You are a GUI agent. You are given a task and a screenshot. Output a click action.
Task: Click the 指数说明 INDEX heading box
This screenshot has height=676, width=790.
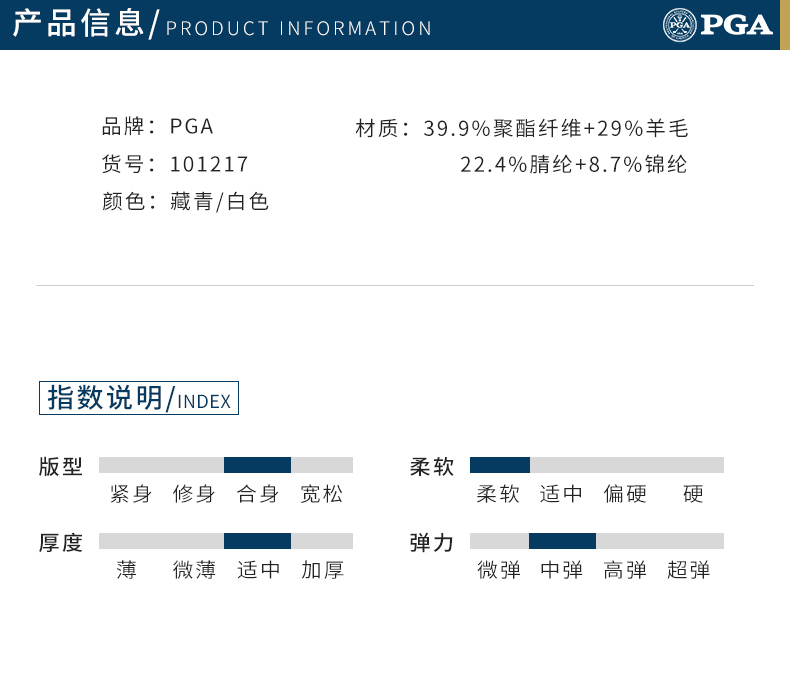[x=139, y=398]
